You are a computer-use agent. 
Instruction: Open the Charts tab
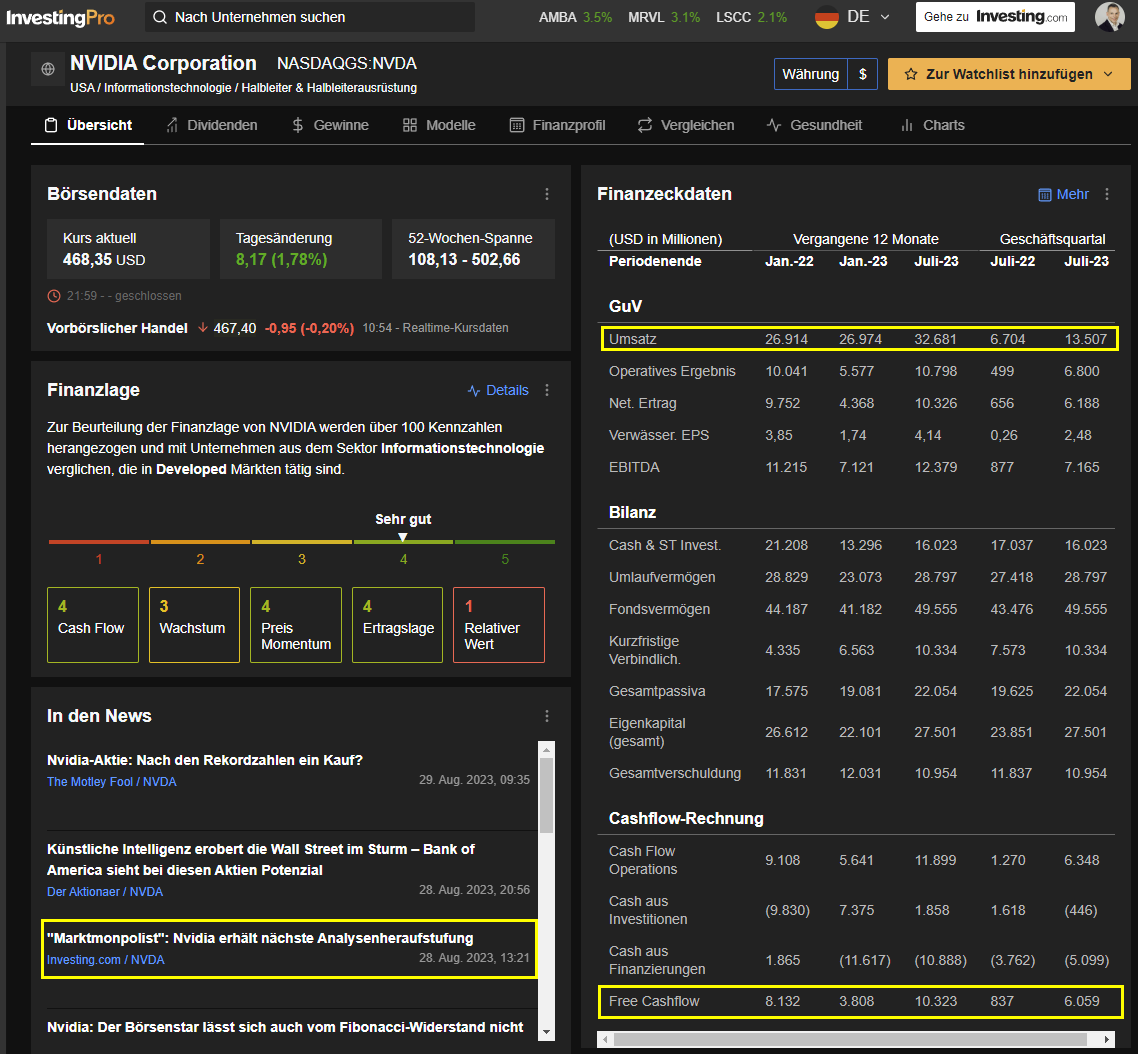932,125
